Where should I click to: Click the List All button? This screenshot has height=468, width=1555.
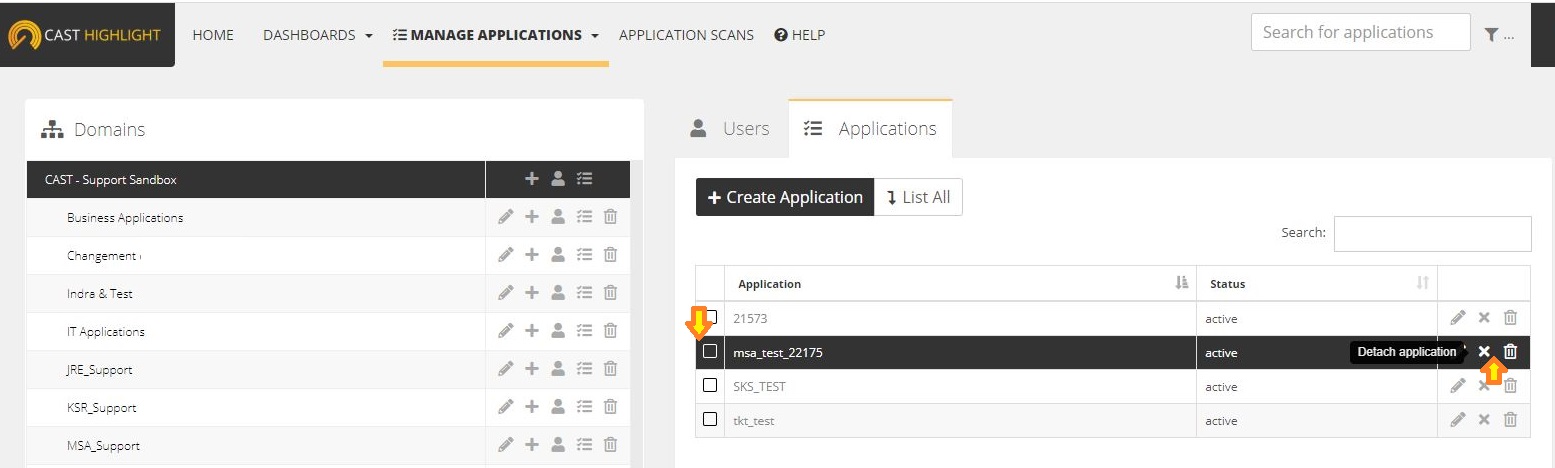918,197
